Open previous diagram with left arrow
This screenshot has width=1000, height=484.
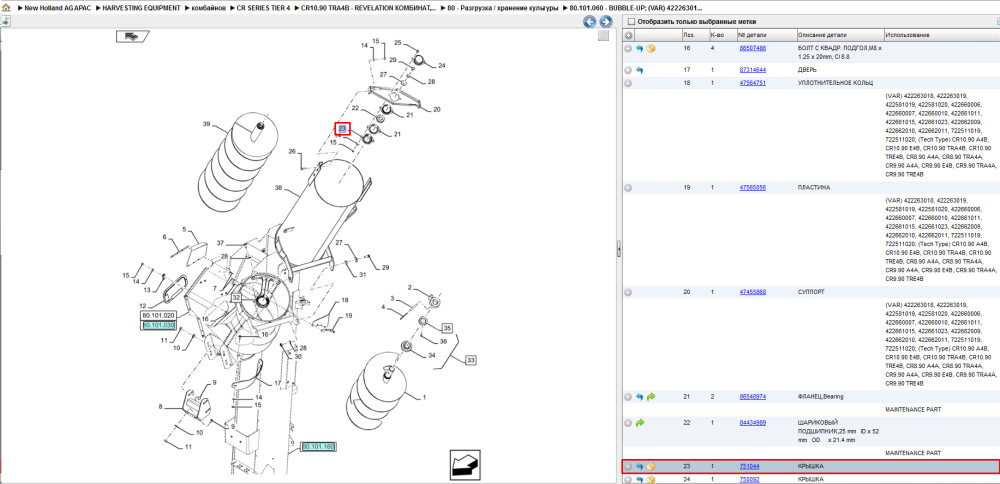pos(590,22)
